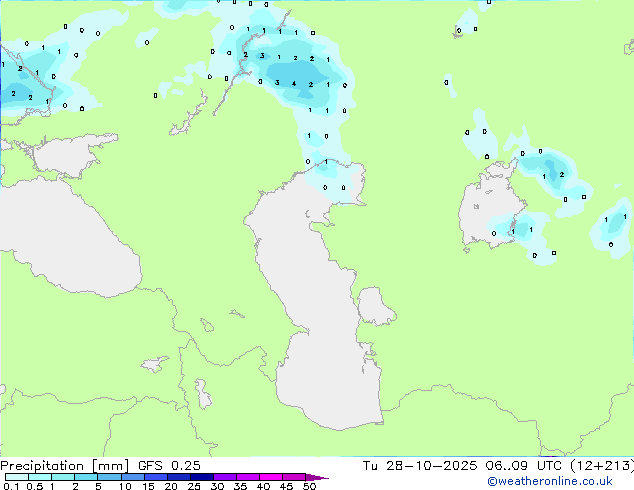The image size is (634, 490).
Task: Select the 20–25 mm legend color box
Action: pyautogui.click(x=178, y=477)
